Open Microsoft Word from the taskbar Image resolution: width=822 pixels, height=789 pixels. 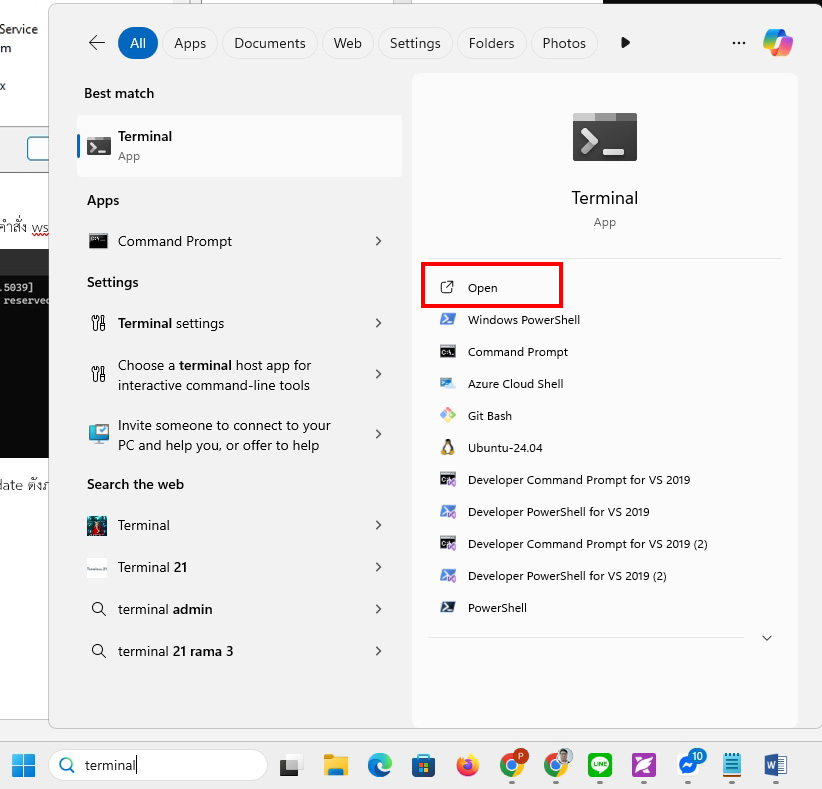point(776,765)
